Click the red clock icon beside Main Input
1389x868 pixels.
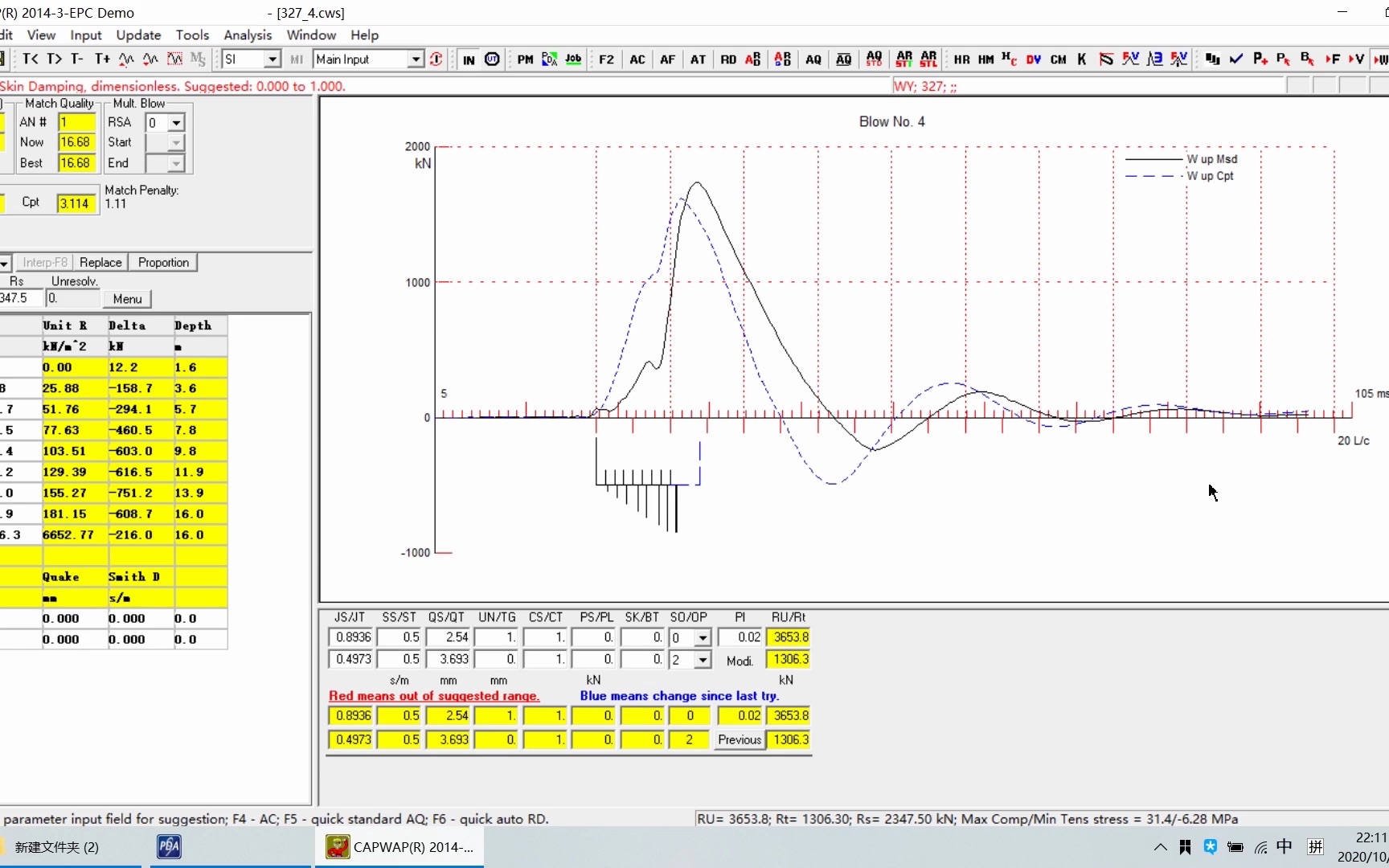pyautogui.click(x=436, y=59)
